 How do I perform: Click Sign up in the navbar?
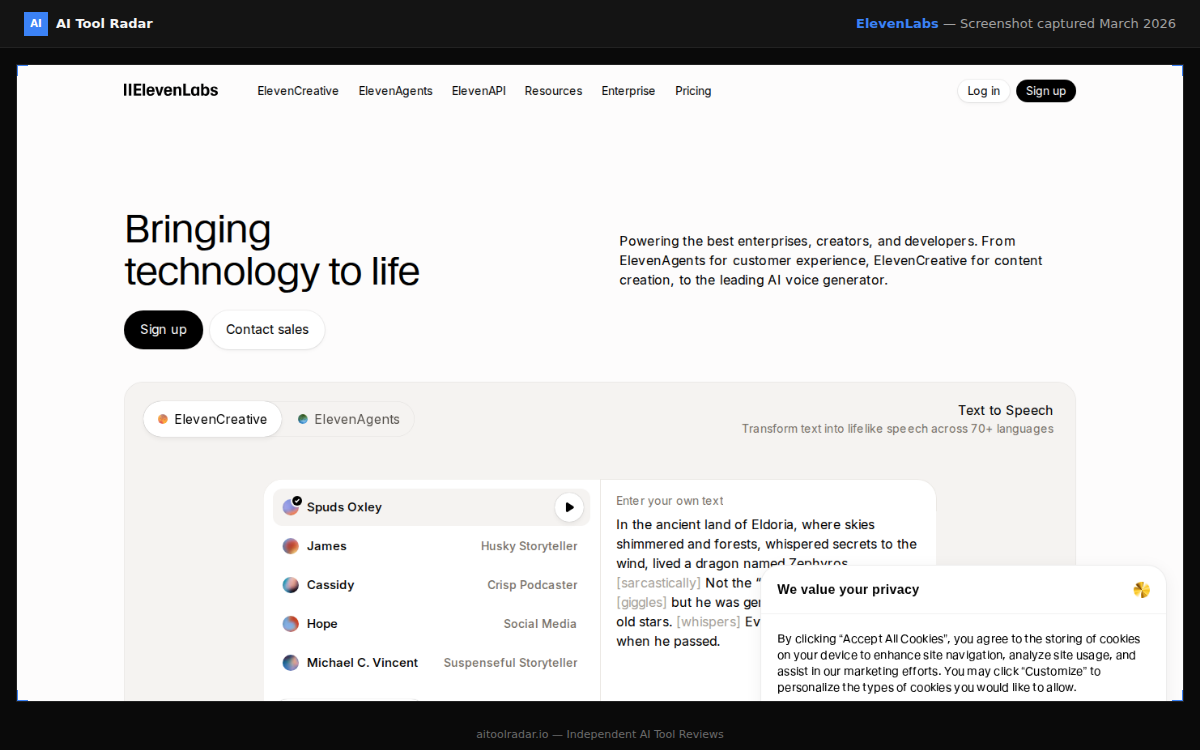[1046, 91]
